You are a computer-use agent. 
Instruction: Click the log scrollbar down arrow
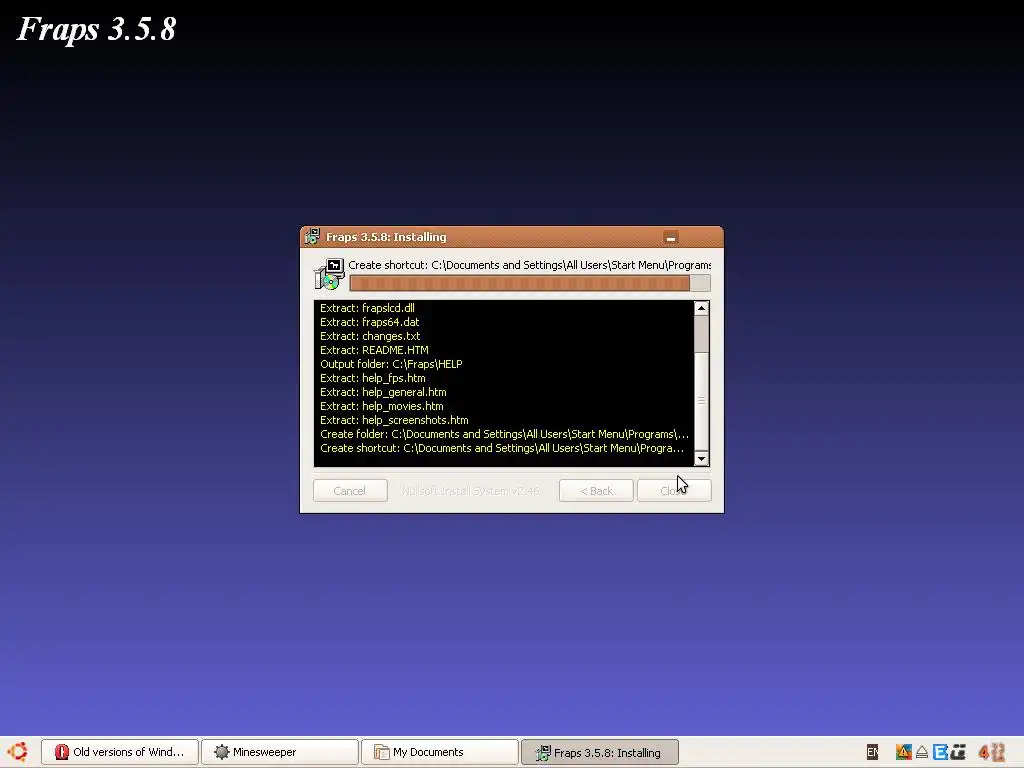click(701, 458)
